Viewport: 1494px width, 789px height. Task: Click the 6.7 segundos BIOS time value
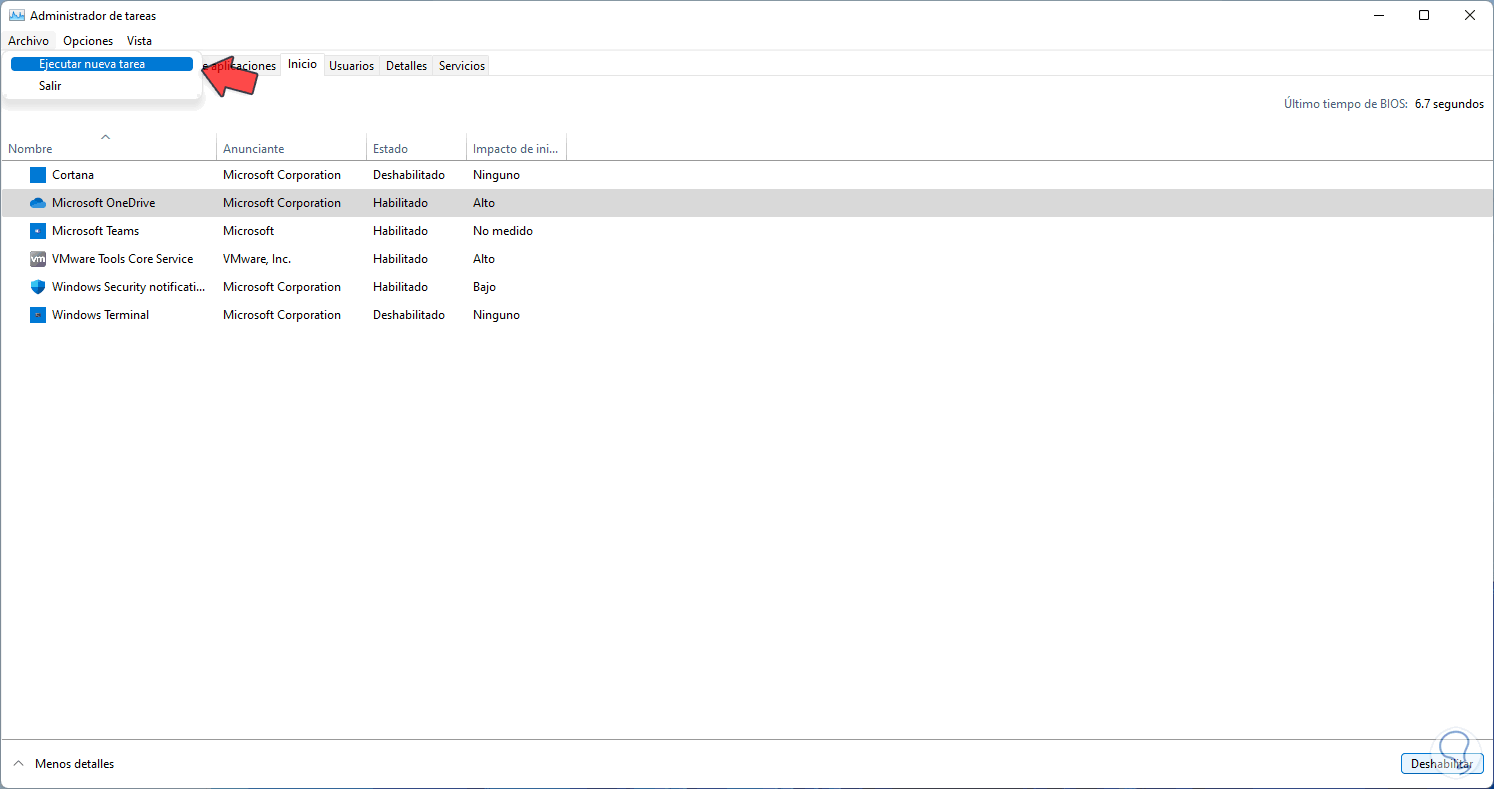coord(1449,104)
